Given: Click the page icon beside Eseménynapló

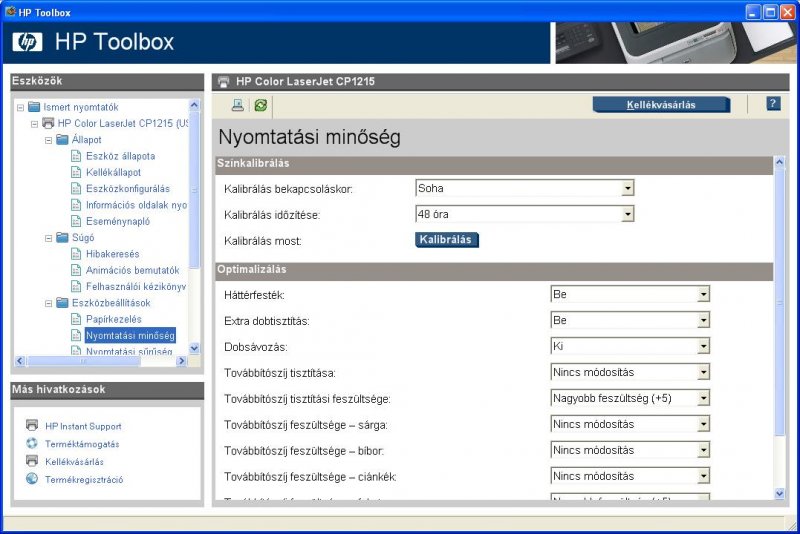Looking at the screenshot, I should [x=76, y=221].
